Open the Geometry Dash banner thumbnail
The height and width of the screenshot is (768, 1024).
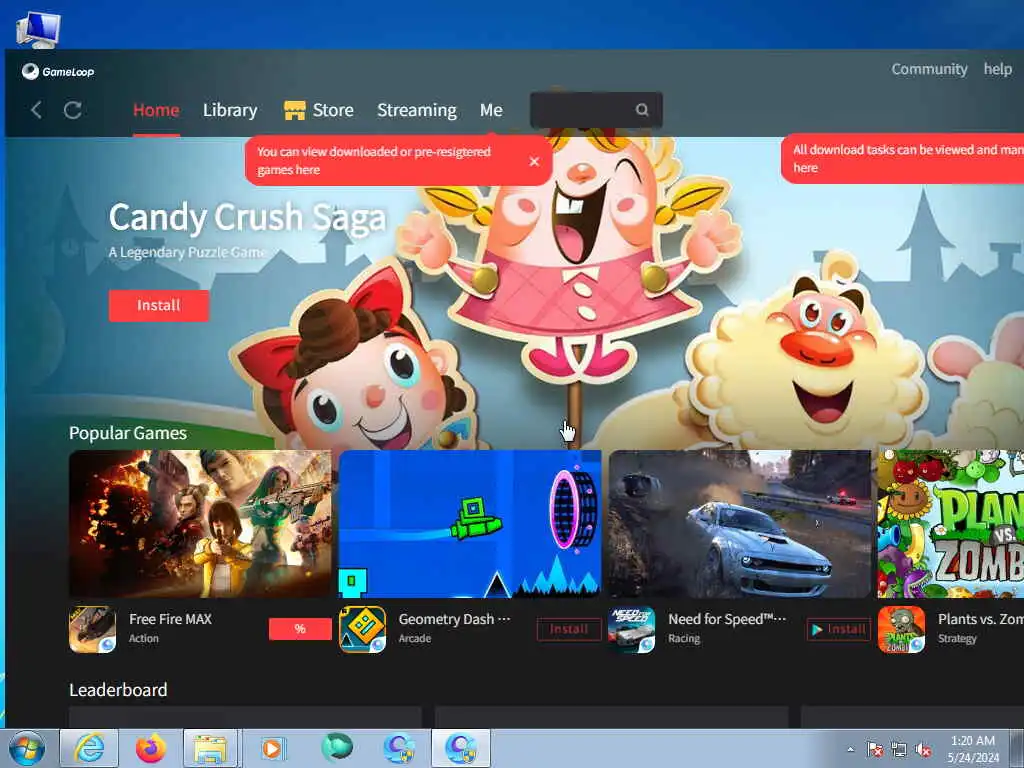pyautogui.click(x=470, y=524)
